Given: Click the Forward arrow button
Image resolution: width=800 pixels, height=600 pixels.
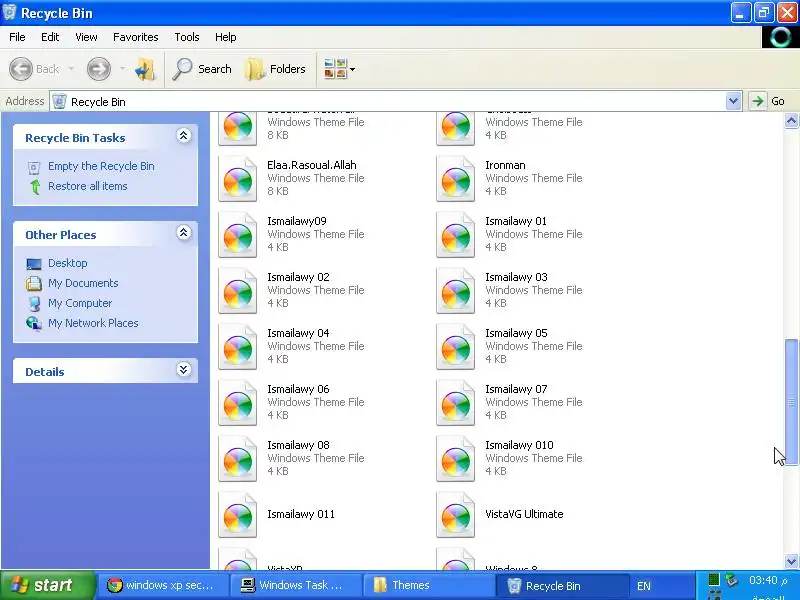Looking at the screenshot, I should pyautogui.click(x=98, y=69).
